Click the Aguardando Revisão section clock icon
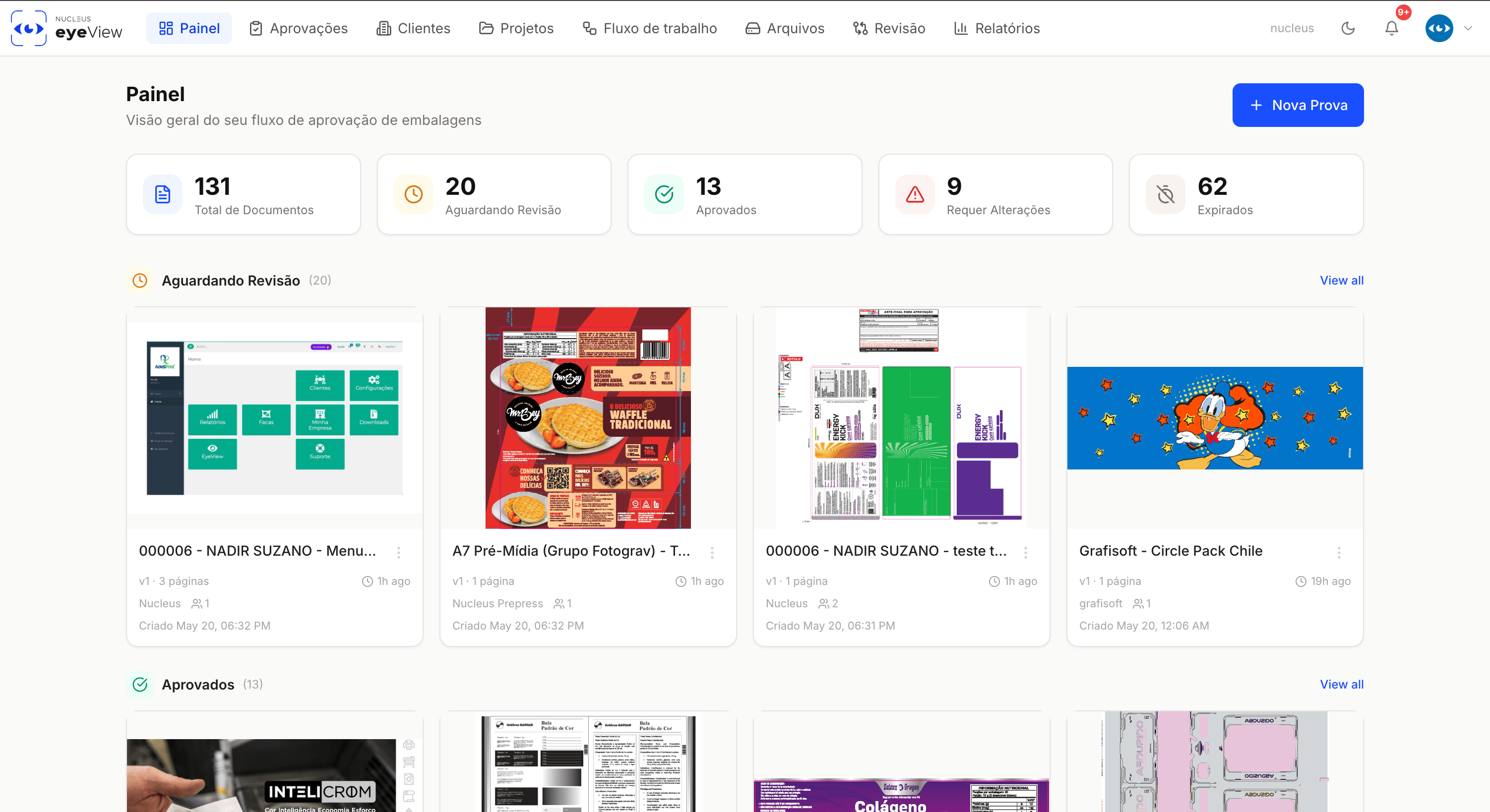Screen dimensions: 1490x812 pos(140,281)
